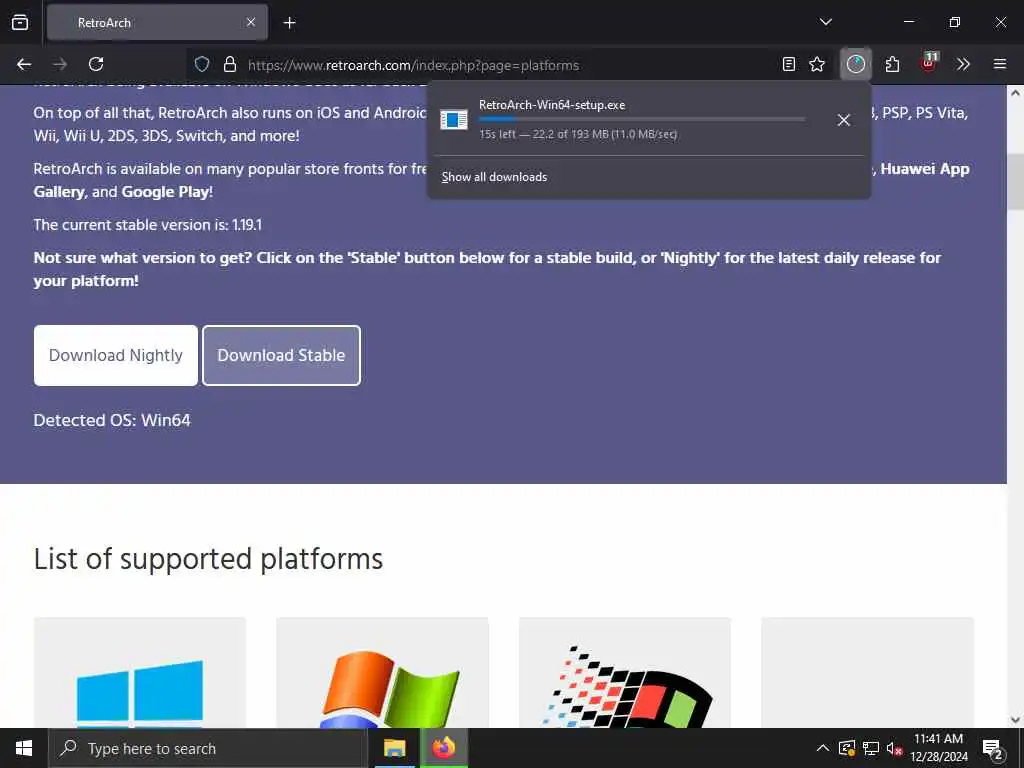Reload the current RetroArch page

(x=96, y=64)
